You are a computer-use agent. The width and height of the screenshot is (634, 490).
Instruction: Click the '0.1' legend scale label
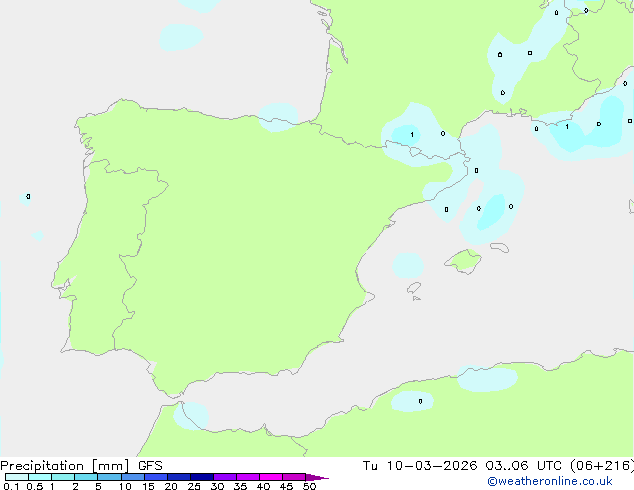click(11, 486)
